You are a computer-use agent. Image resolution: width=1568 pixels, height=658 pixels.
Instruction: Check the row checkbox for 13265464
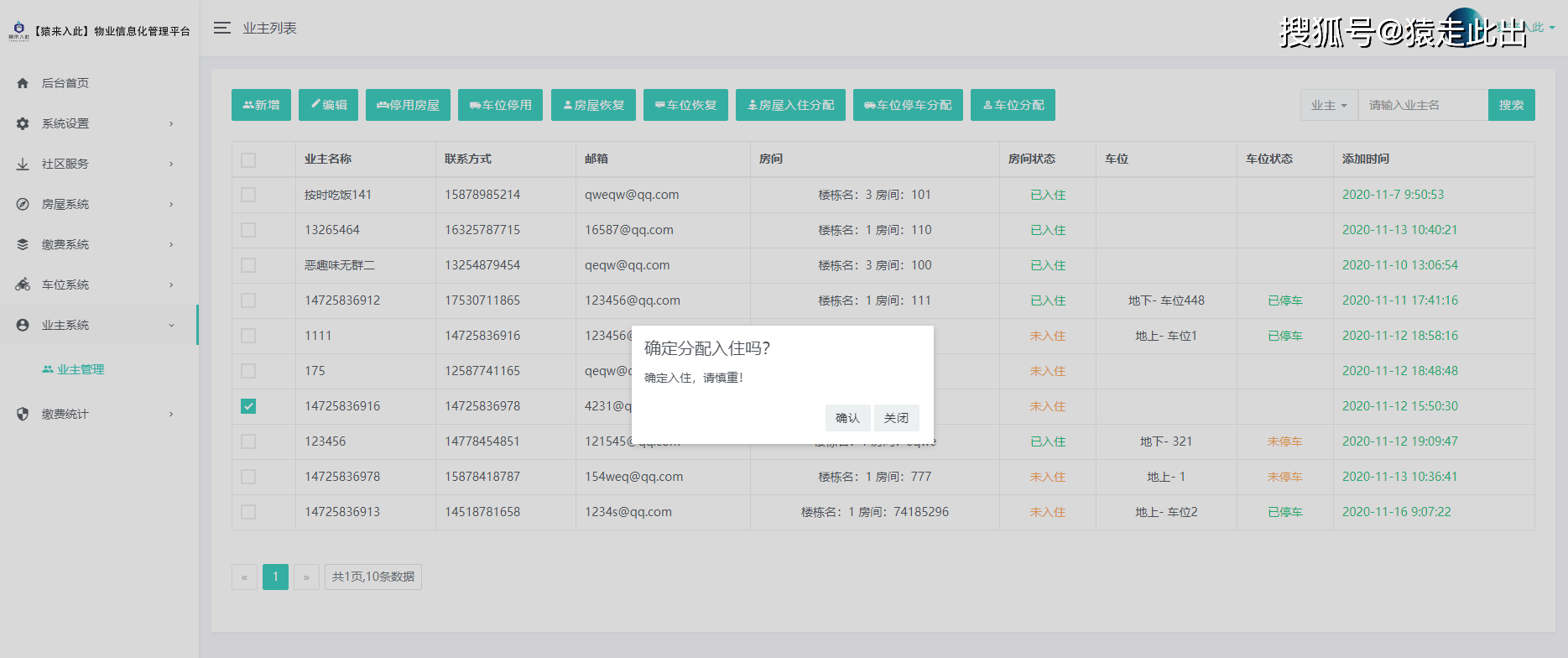click(x=248, y=230)
